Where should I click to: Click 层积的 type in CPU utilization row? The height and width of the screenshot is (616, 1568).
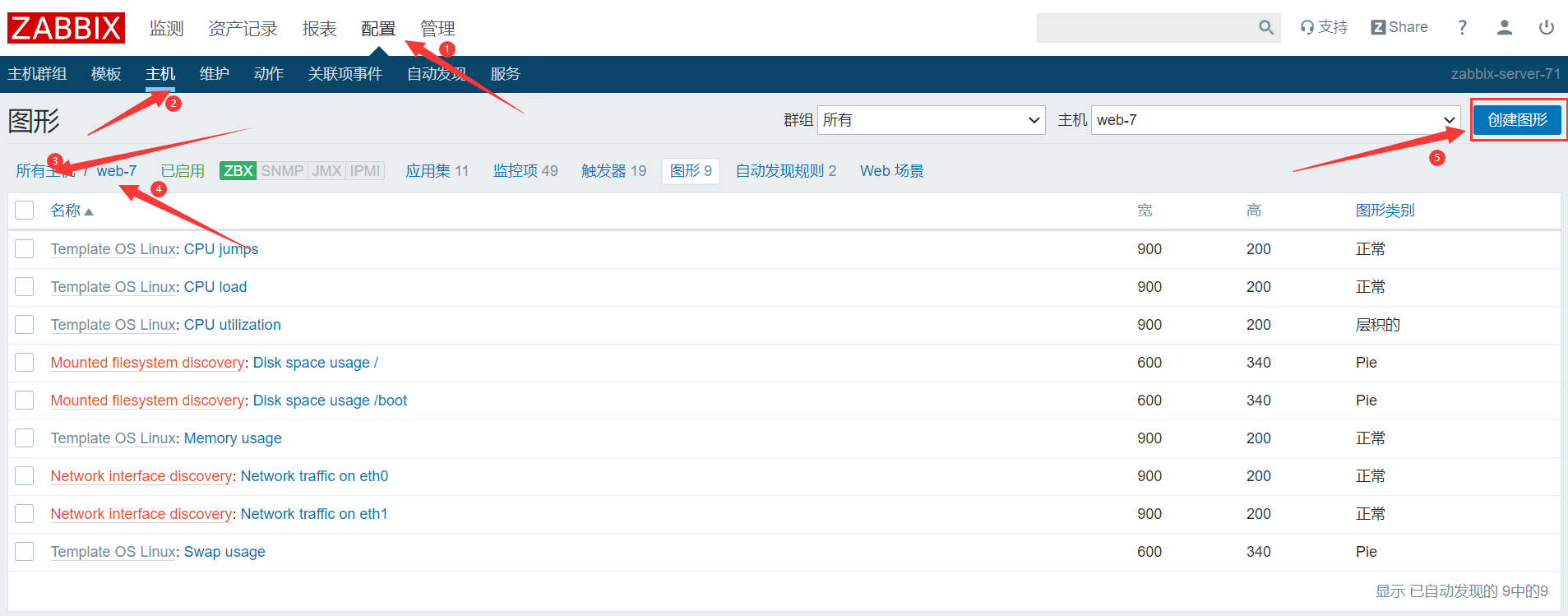(x=1377, y=325)
